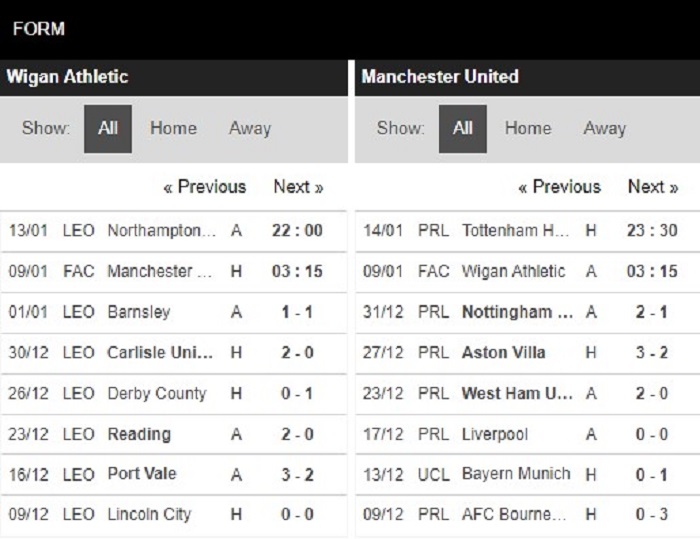Go to Previous Manchester United matches
Screen dimensions: 700x539
(x=559, y=187)
